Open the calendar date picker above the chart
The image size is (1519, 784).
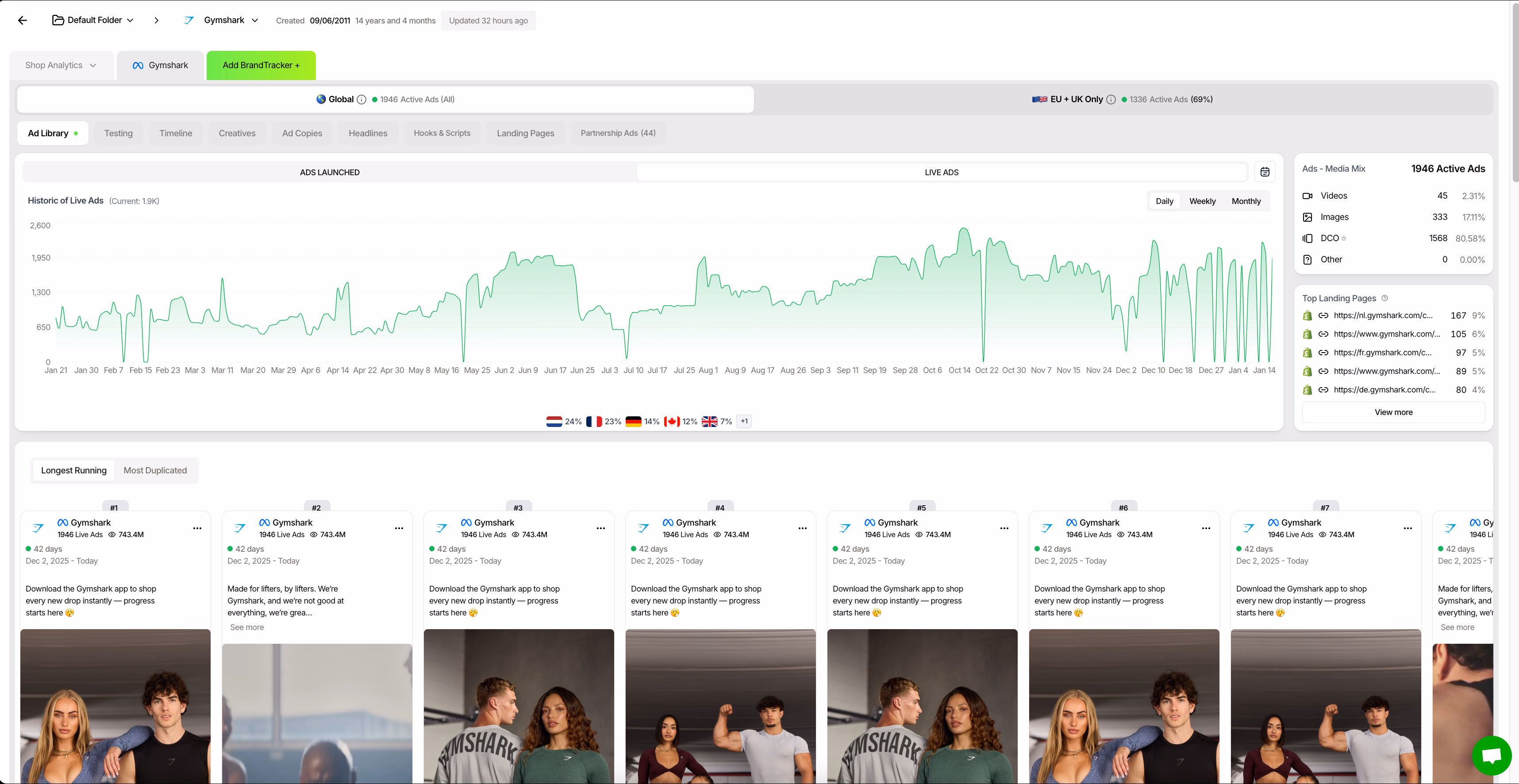(x=1265, y=172)
